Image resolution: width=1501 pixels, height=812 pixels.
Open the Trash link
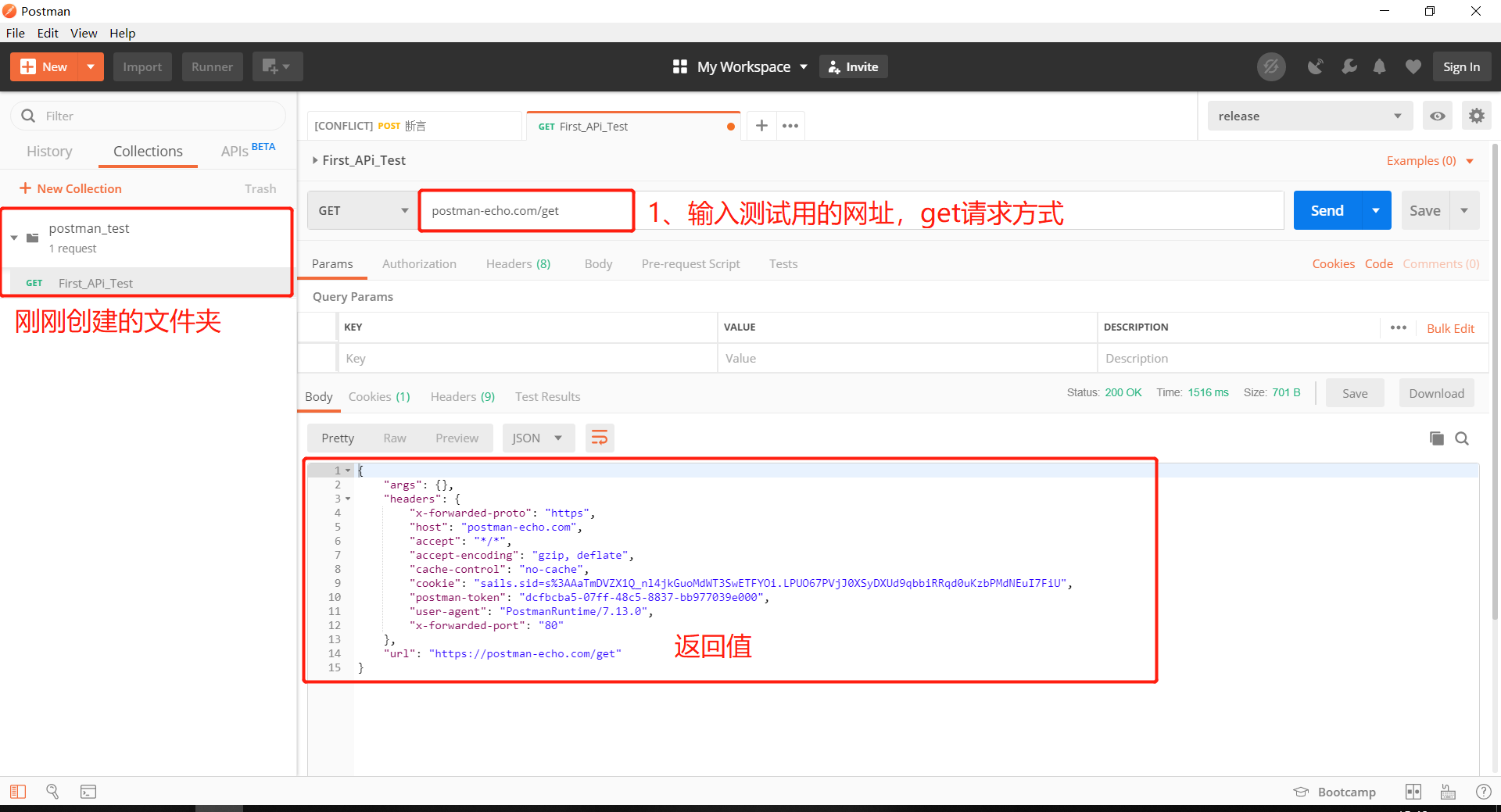[x=260, y=188]
